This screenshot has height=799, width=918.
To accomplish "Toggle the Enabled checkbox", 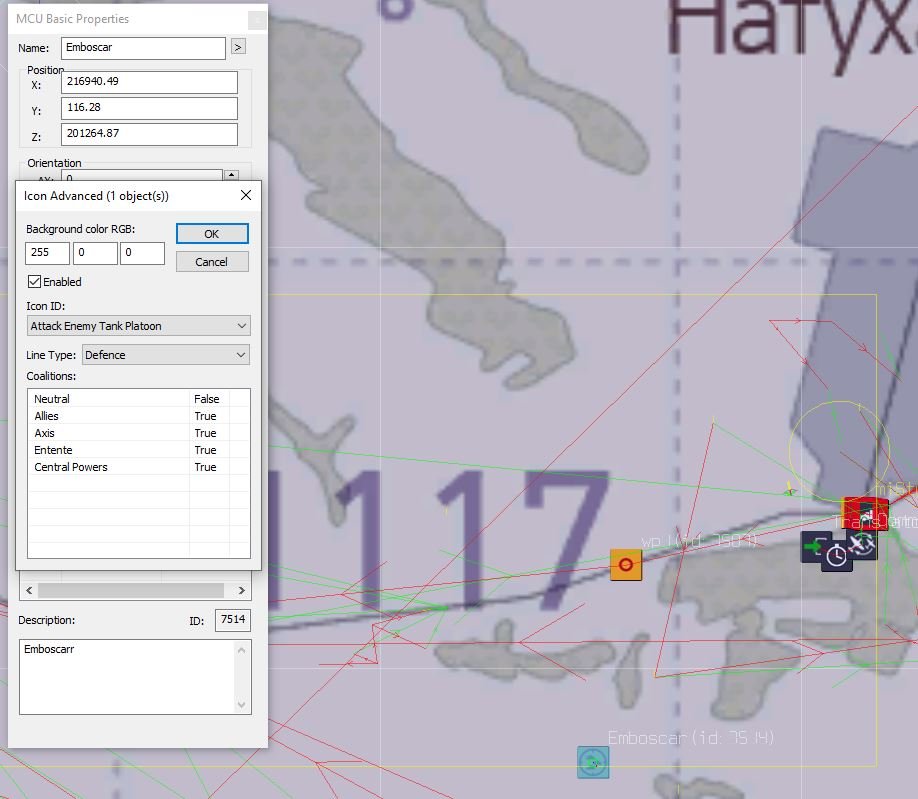I will point(35,282).
